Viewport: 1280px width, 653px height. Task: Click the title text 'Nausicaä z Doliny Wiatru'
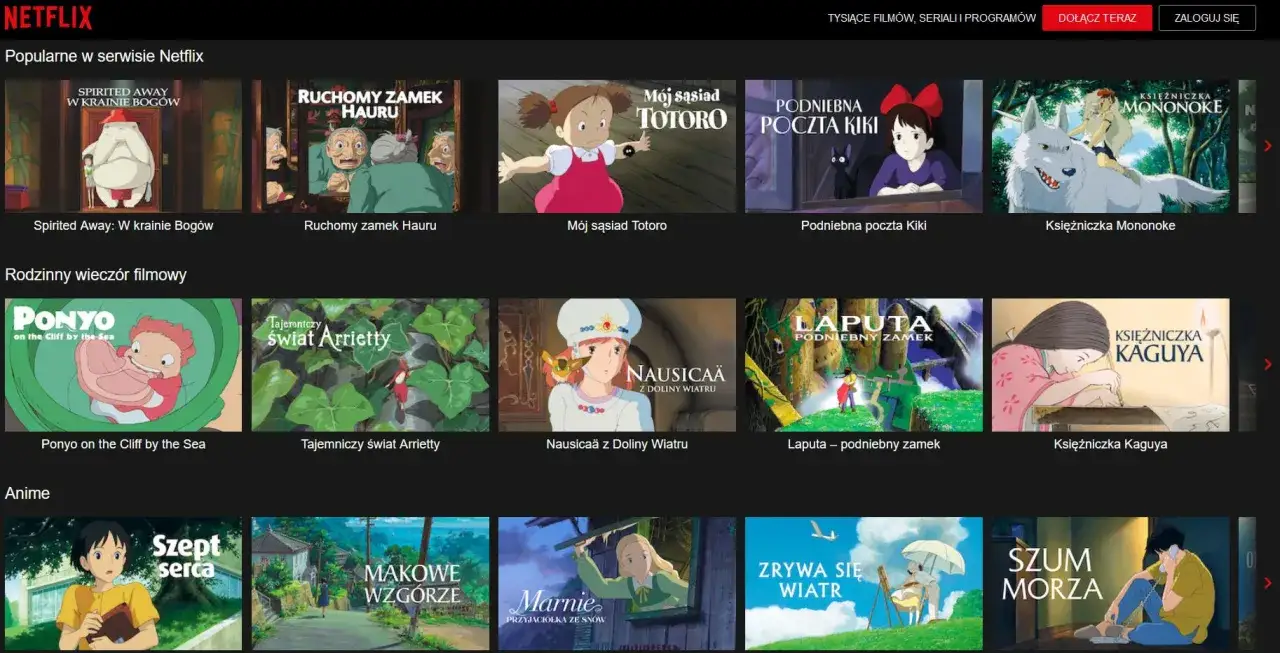click(x=617, y=444)
